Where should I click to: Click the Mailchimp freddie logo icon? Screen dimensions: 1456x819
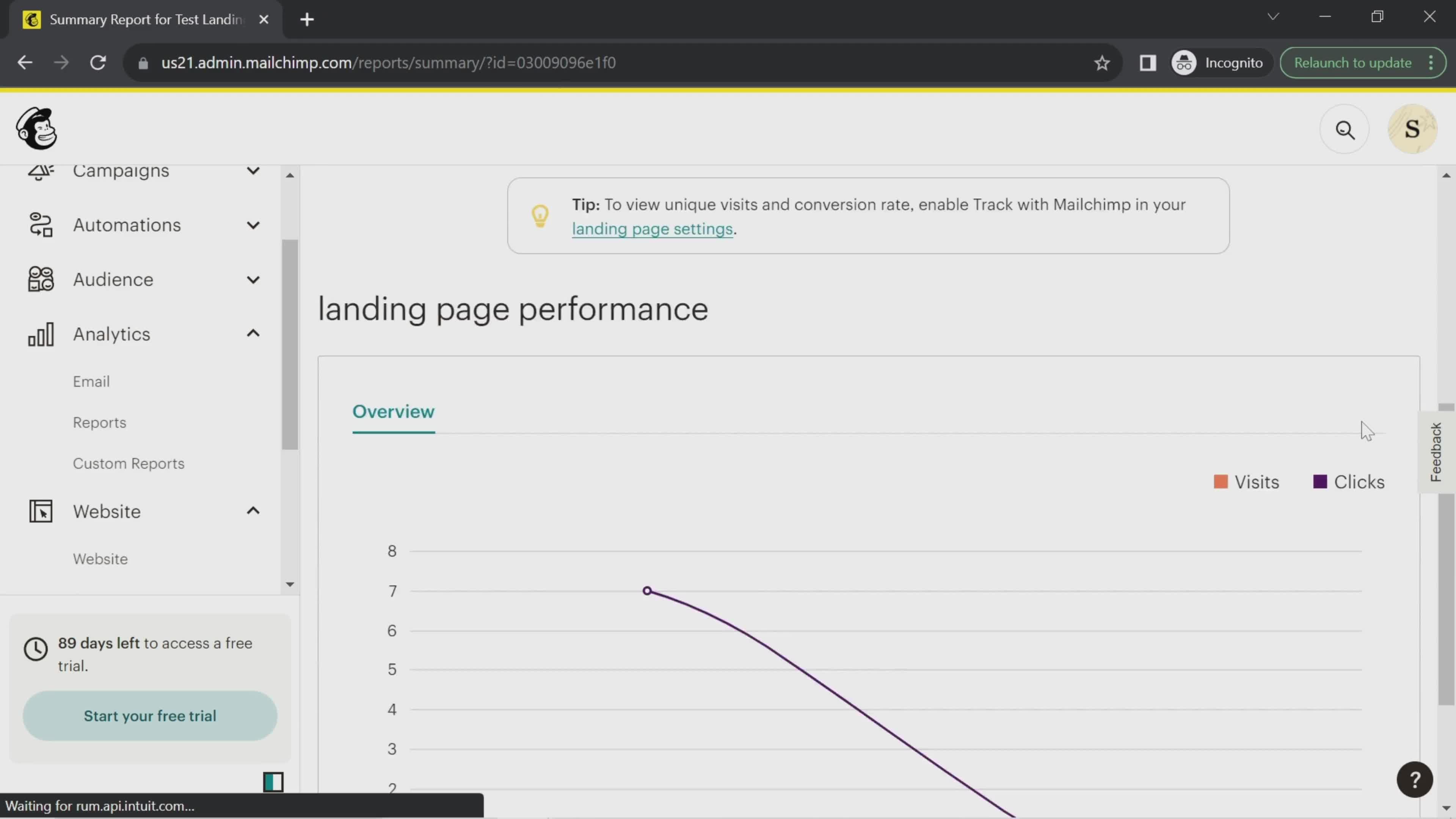(x=36, y=129)
